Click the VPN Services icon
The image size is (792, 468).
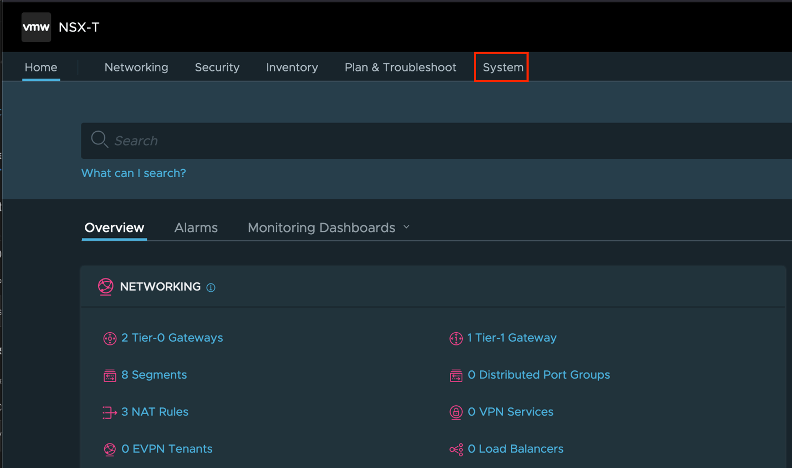tap(456, 412)
